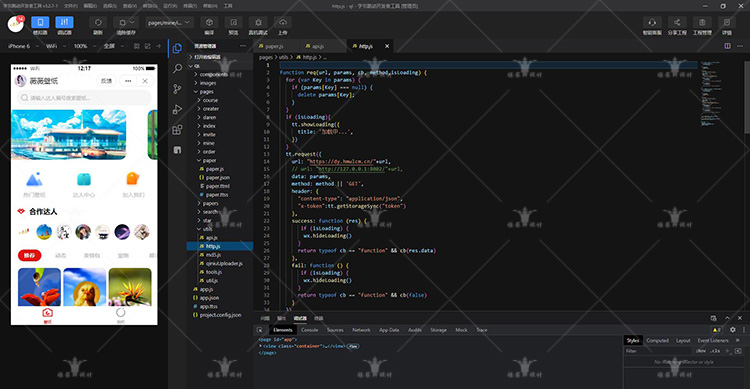Click the refresh icon in the toolbar

click(98, 22)
